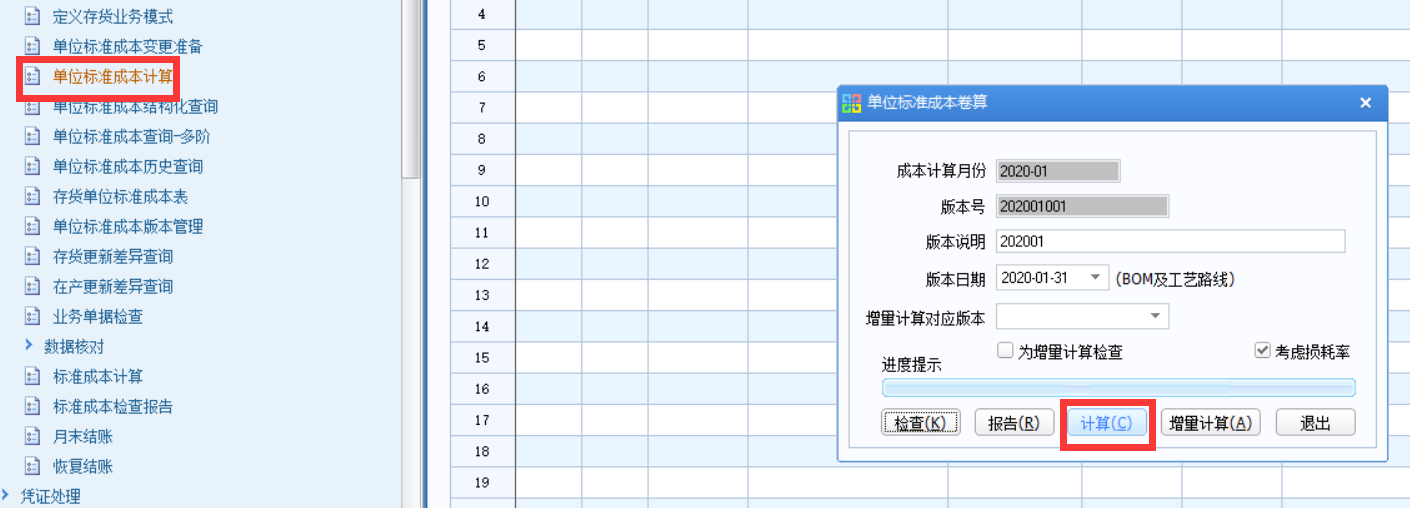This screenshot has width=1410, height=508.
Task: Open 标准成本检查报告 entry
Action: (113, 407)
